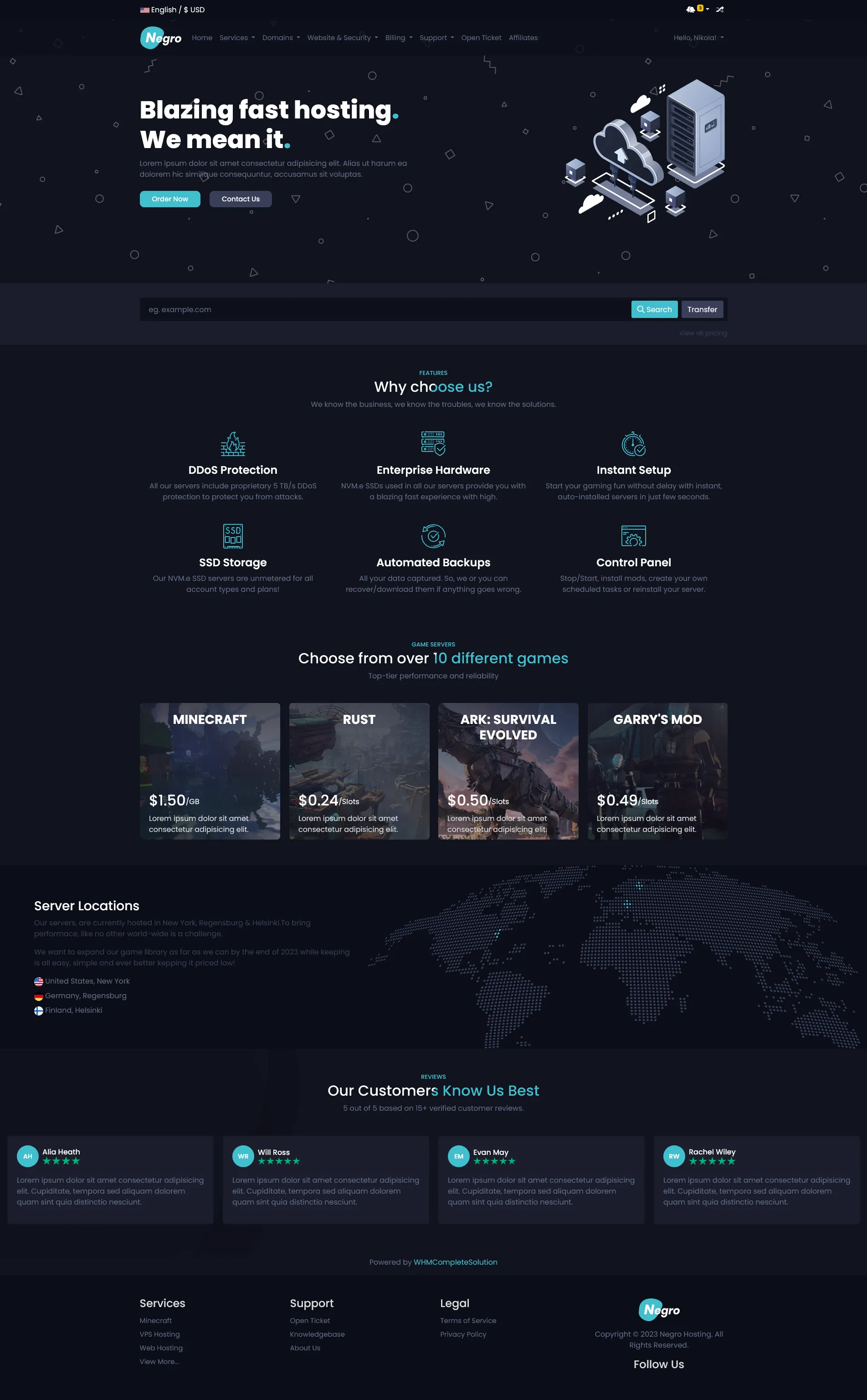This screenshot has height=1400, width=867.
Task: Click the domain search input field
Action: [x=384, y=310]
